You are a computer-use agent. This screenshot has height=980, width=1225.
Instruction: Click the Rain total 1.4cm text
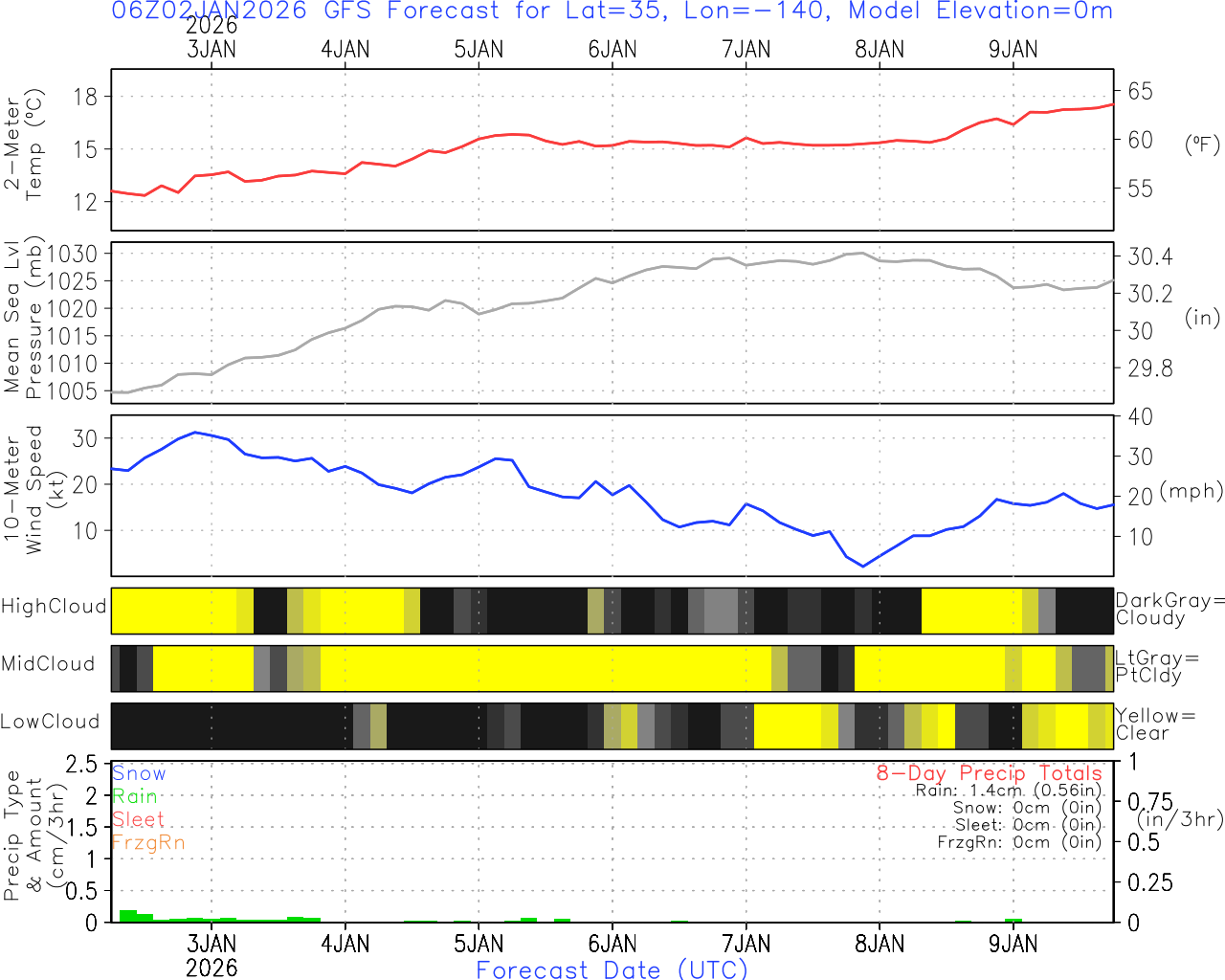tap(1008, 791)
